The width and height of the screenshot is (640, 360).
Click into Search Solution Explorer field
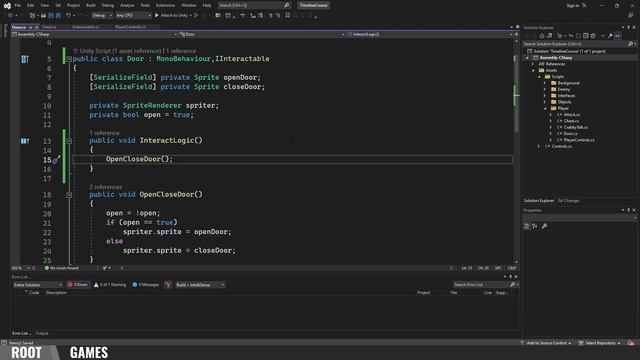coord(576,44)
